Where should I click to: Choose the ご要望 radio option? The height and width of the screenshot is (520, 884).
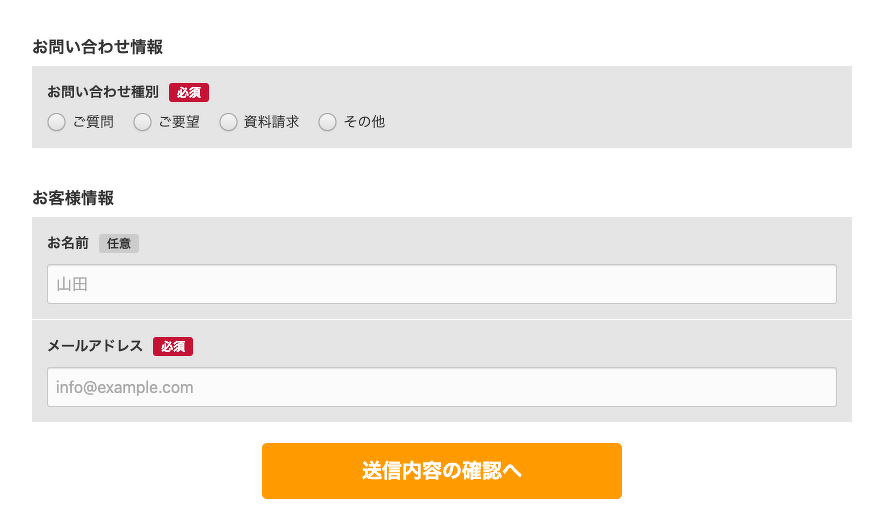[x=143, y=122]
